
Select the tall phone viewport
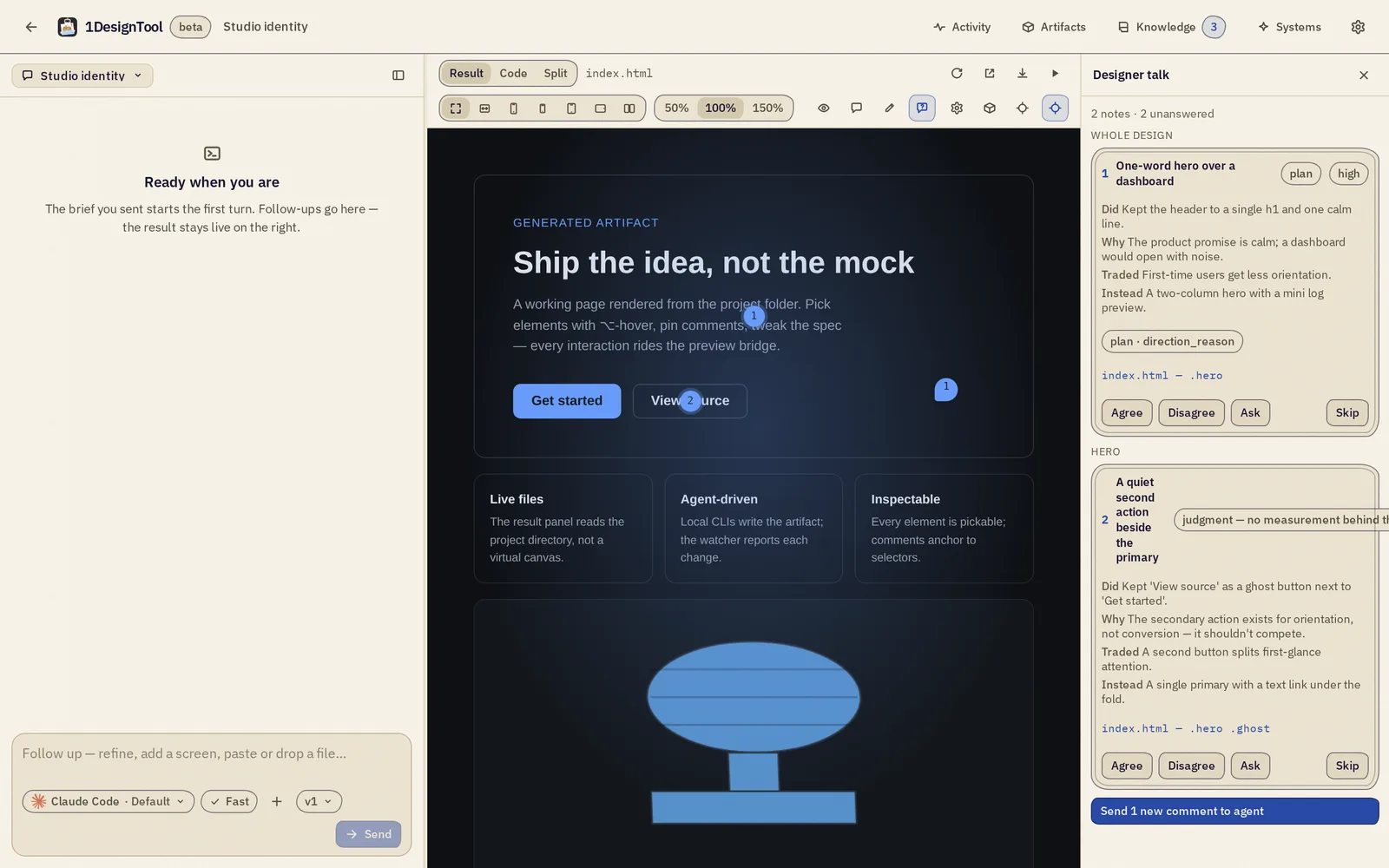(x=513, y=108)
